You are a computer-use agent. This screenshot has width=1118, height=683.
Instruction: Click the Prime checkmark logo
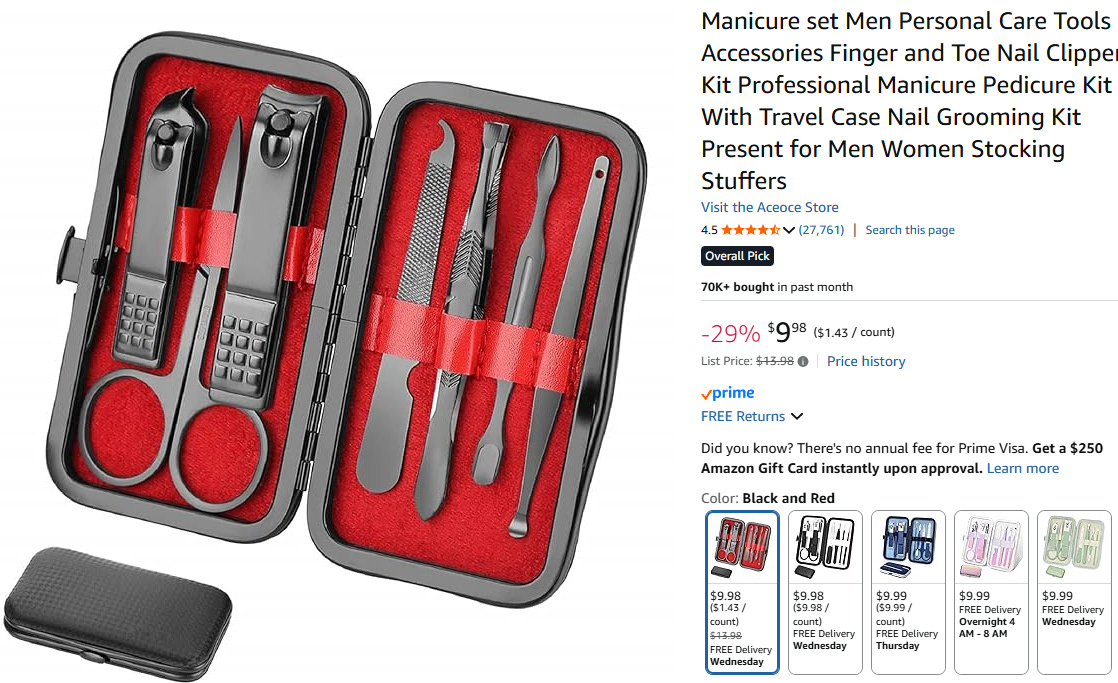[x=727, y=393]
